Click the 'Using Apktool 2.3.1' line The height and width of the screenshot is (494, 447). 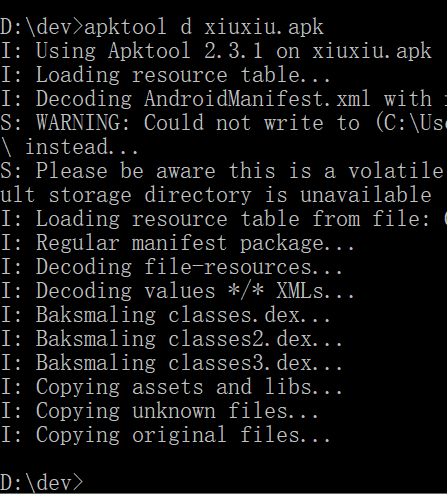pos(216,51)
